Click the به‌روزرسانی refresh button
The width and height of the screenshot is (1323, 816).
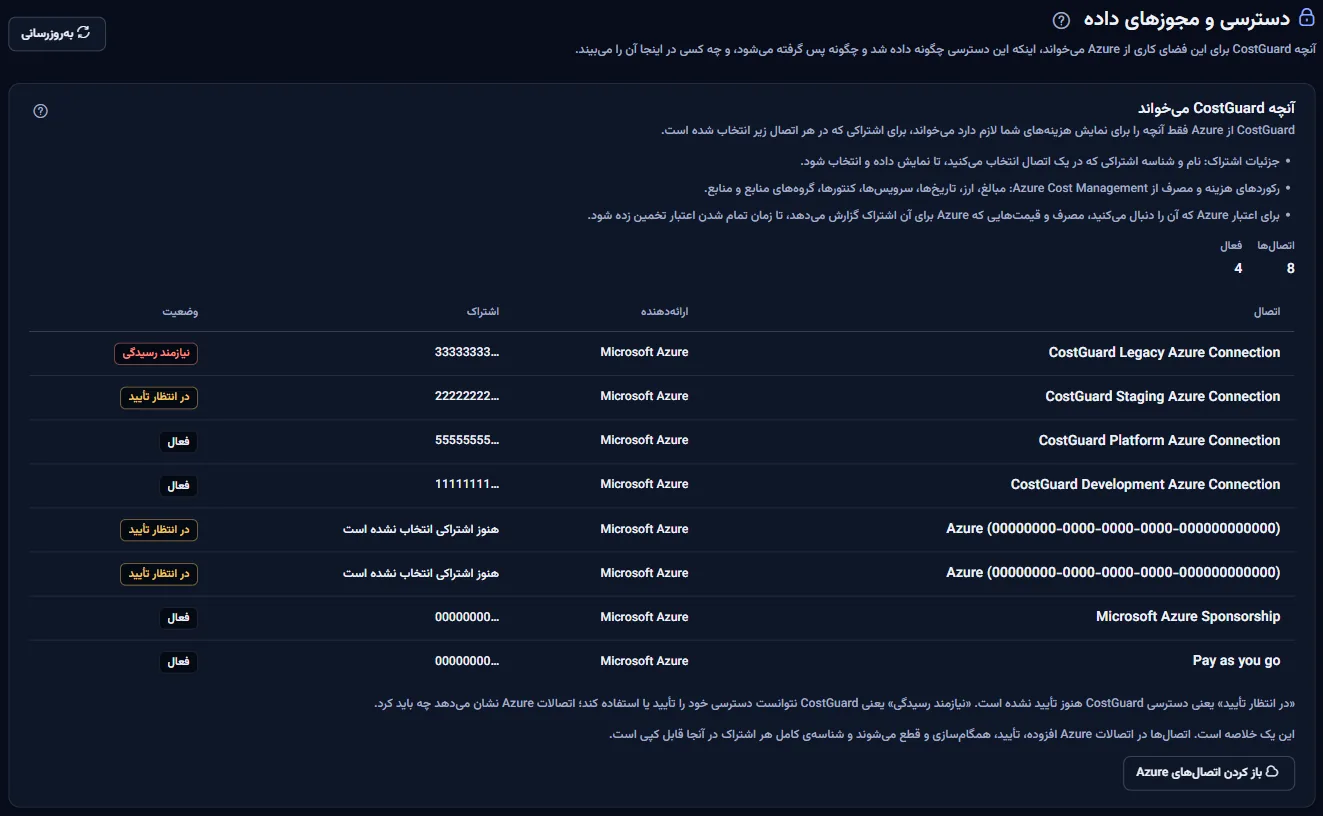(x=57, y=34)
